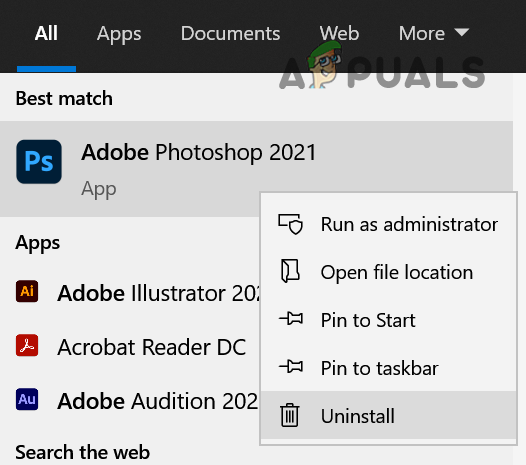526x465 pixels.
Task: Click the Apps section heading in results
Action: click(x=38, y=243)
